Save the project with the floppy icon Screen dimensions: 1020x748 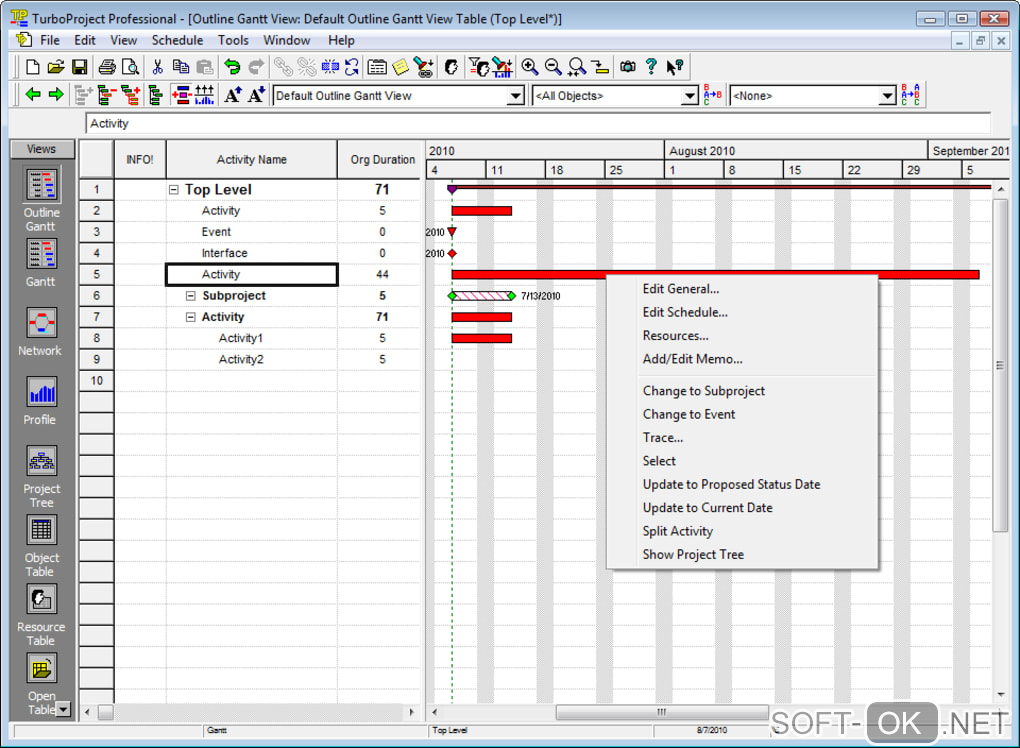(79, 66)
